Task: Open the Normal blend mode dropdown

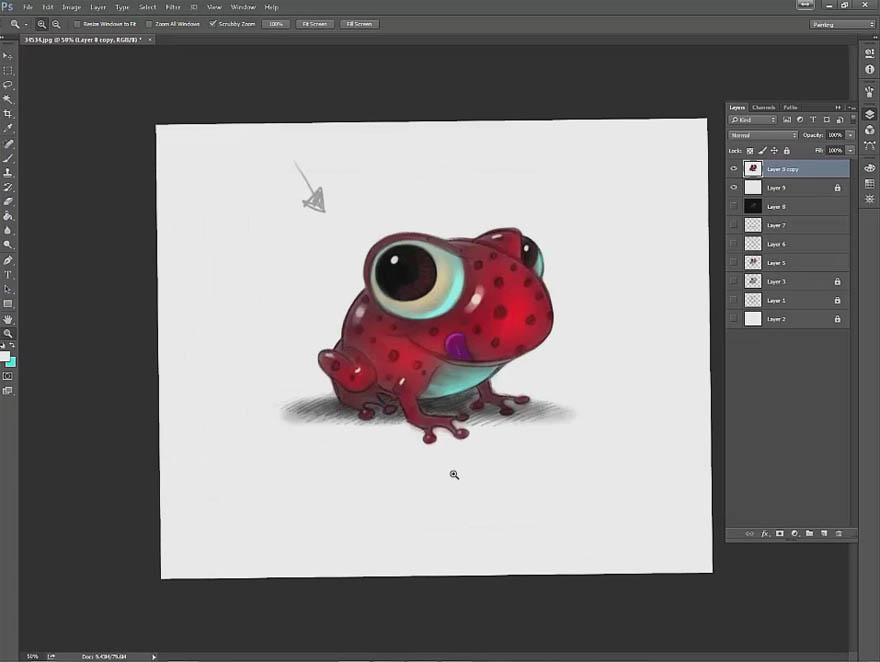Action: [x=763, y=135]
